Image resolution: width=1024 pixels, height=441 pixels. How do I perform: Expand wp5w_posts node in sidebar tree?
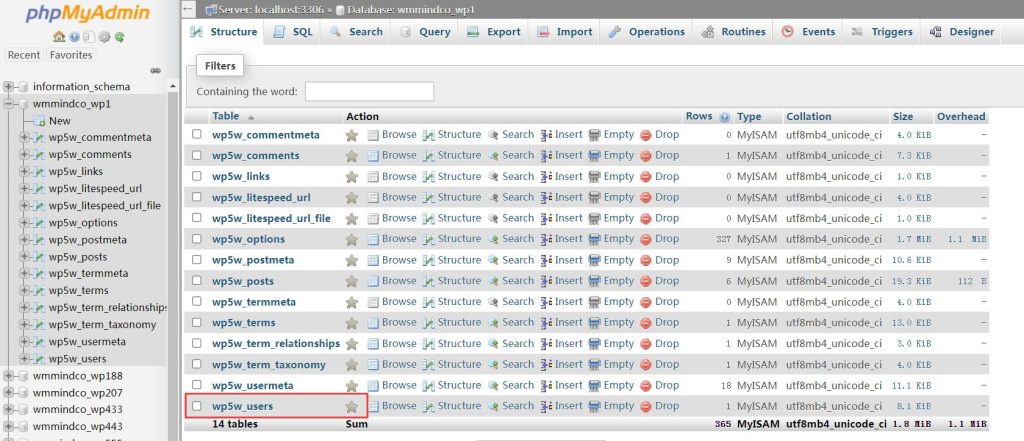pyautogui.click(x=24, y=256)
